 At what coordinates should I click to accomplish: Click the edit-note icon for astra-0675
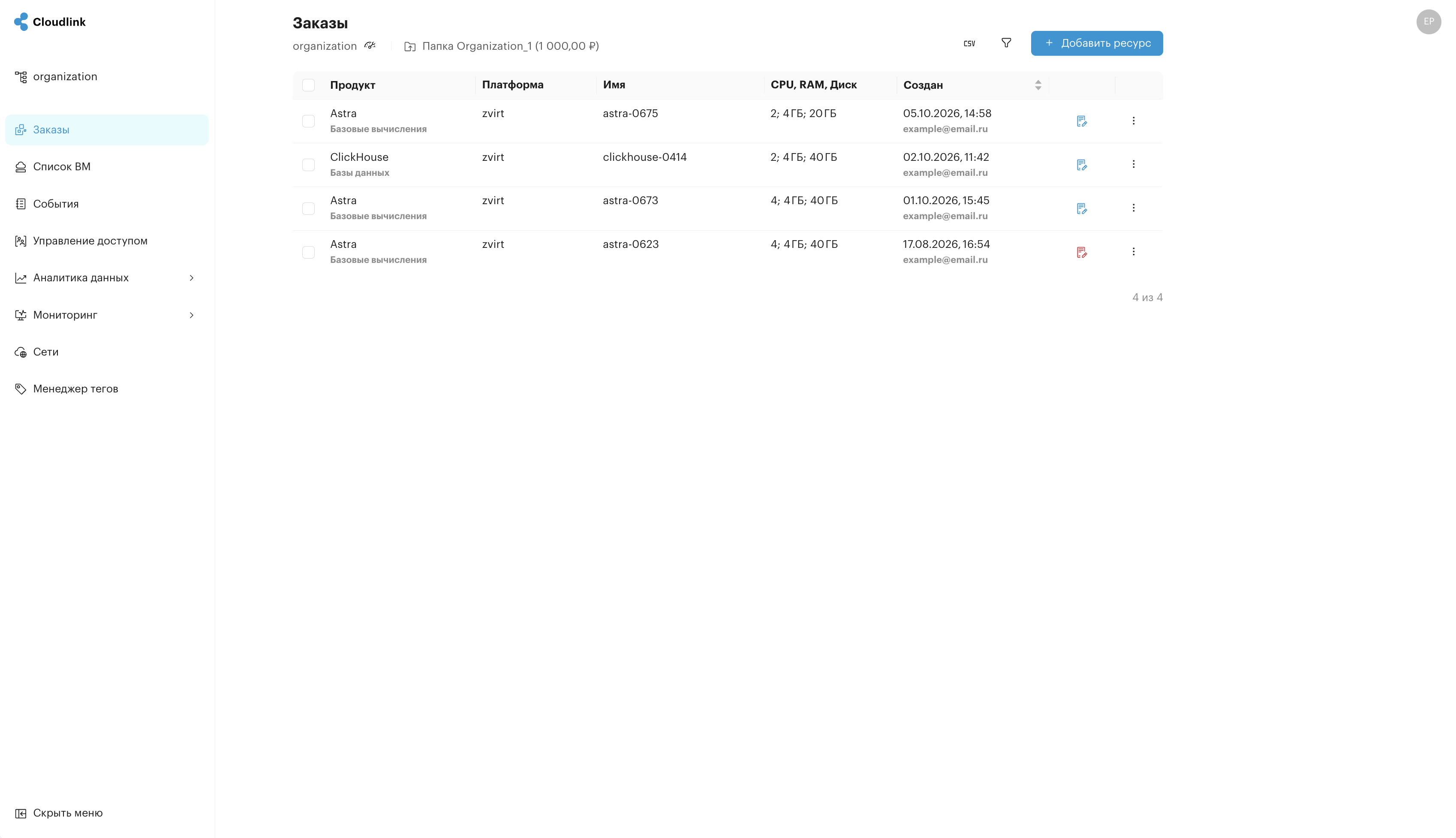tap(1082, 121)
